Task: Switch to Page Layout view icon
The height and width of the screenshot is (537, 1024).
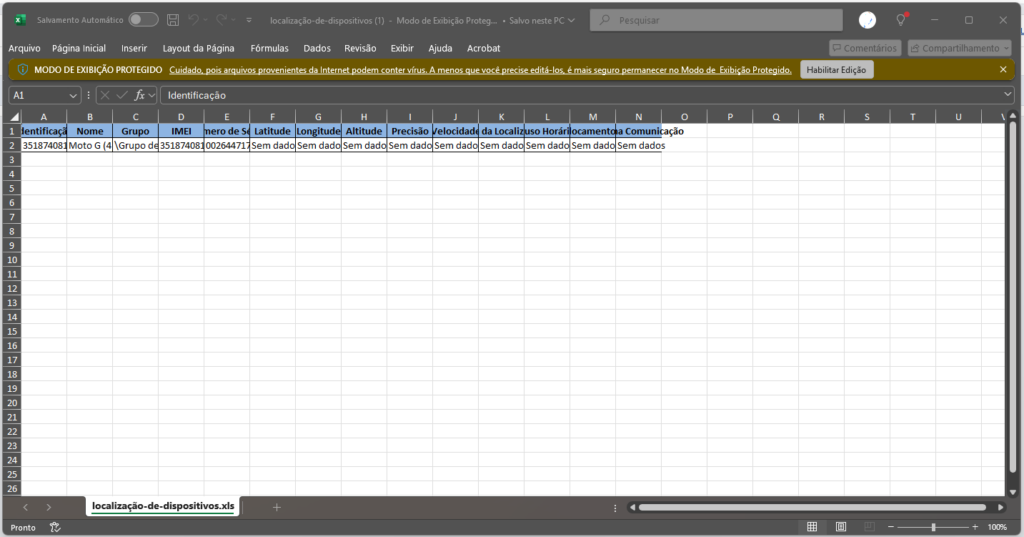Action: pyautogui.click(x=840, y=527)
